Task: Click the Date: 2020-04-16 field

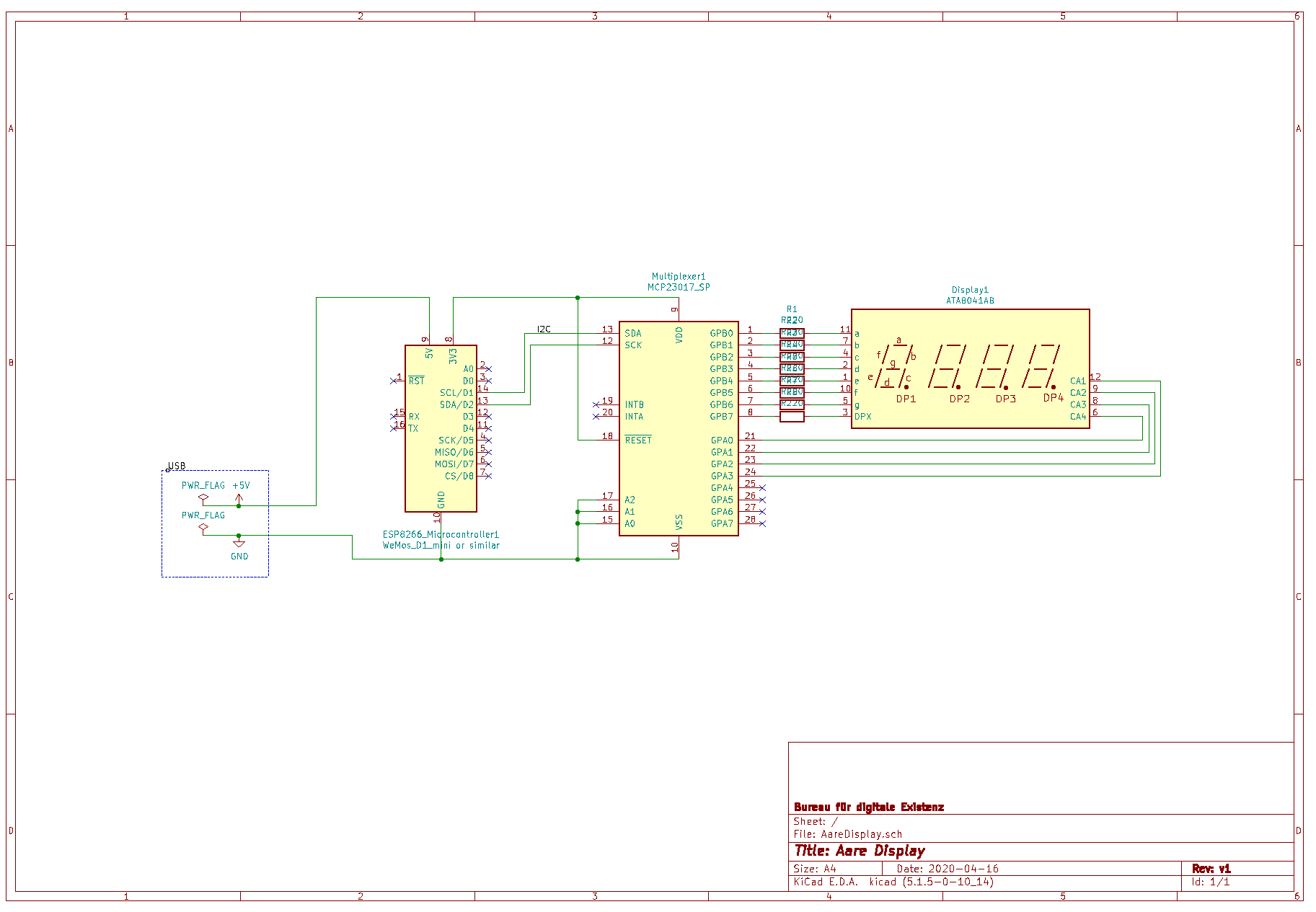Action: [948, 869]
